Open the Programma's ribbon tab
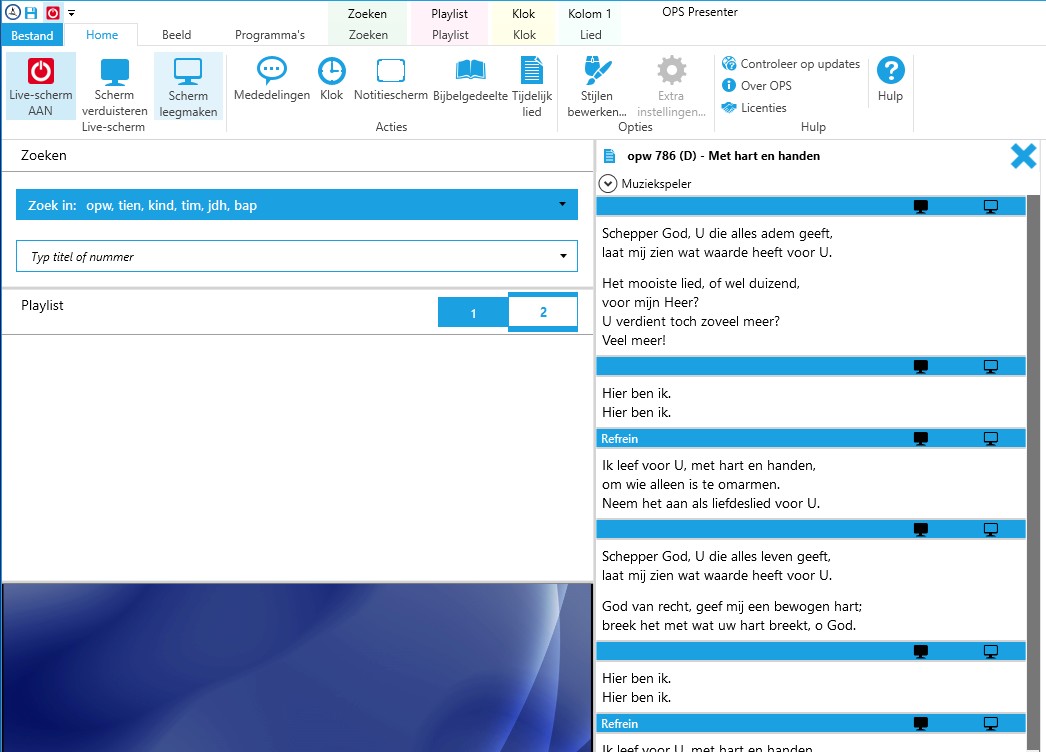This screenshot has height=752, width=1046. (x=270, y=35)
